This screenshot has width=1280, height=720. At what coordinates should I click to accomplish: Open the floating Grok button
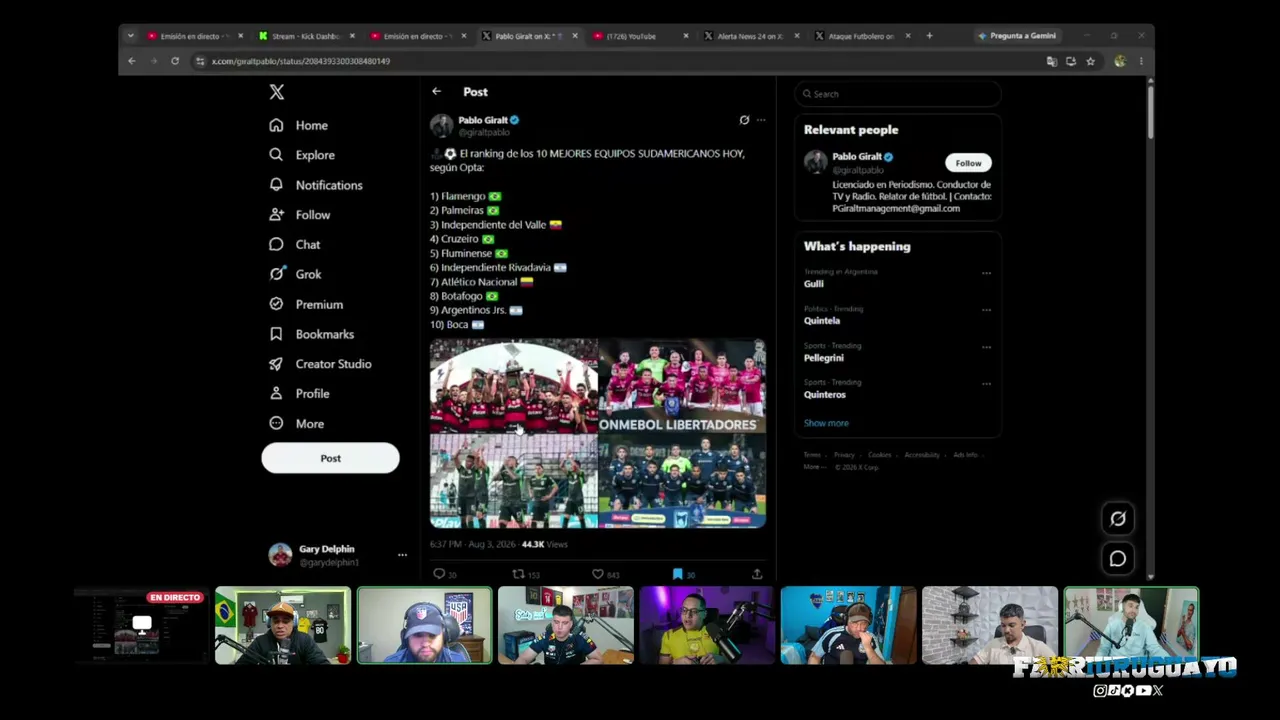pyautogui.click(x=1118, y=518)
